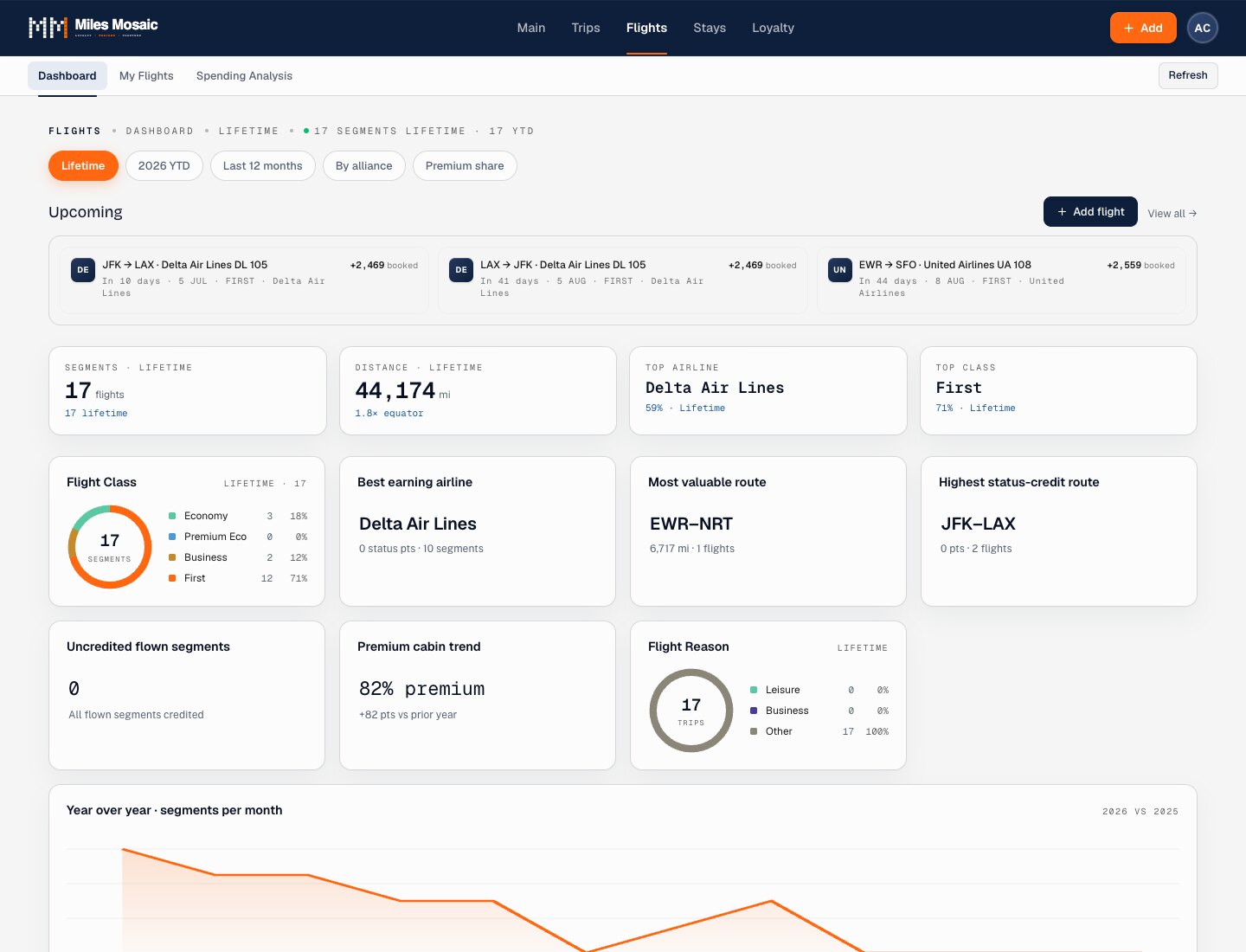Screen dimensions: 1246x952
Task: Click the orange First class legend swatch
Action: pyautogui.click(x=172, y=578)
